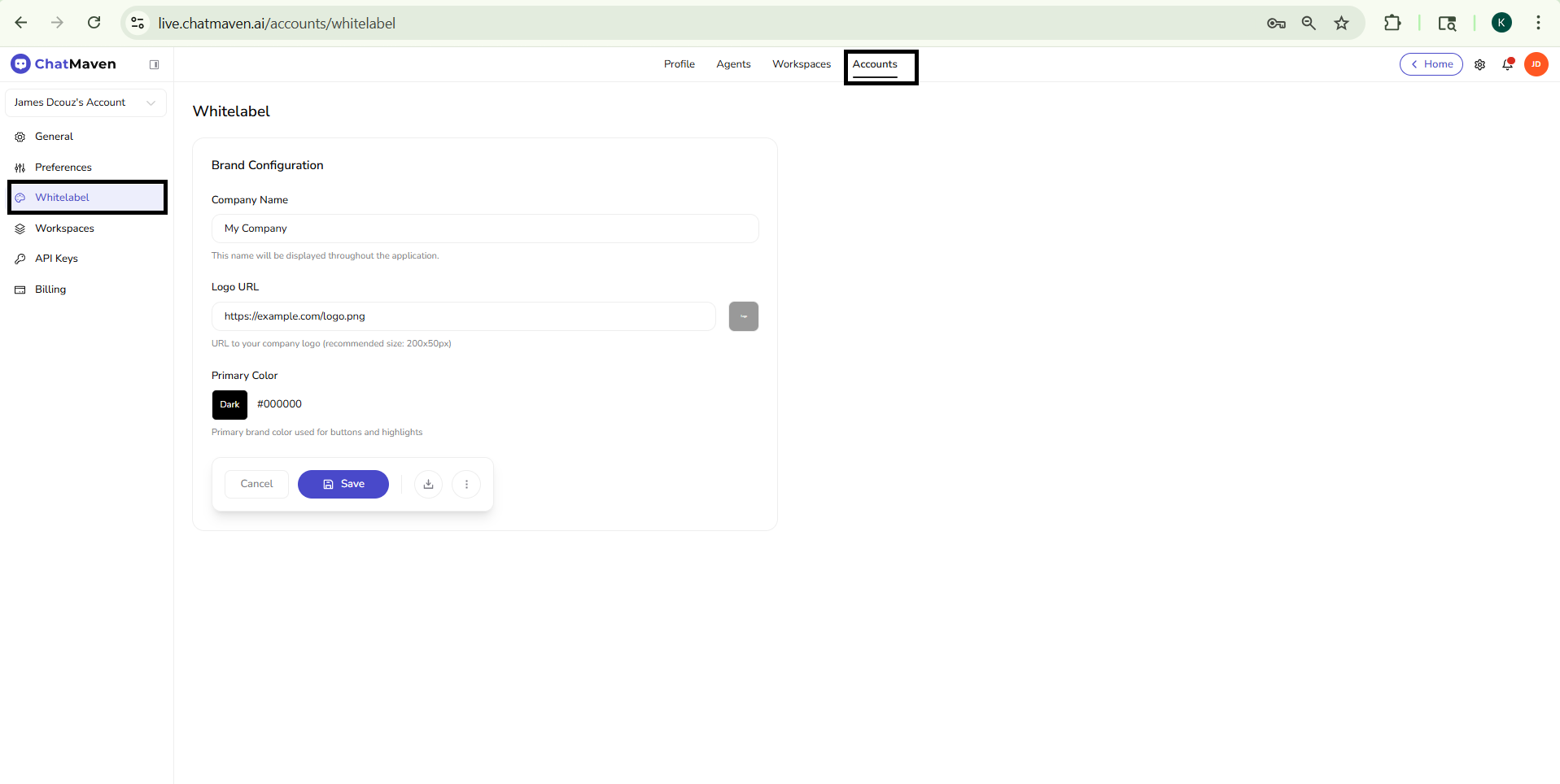Open API Keys section

click(x=56, y=259)
